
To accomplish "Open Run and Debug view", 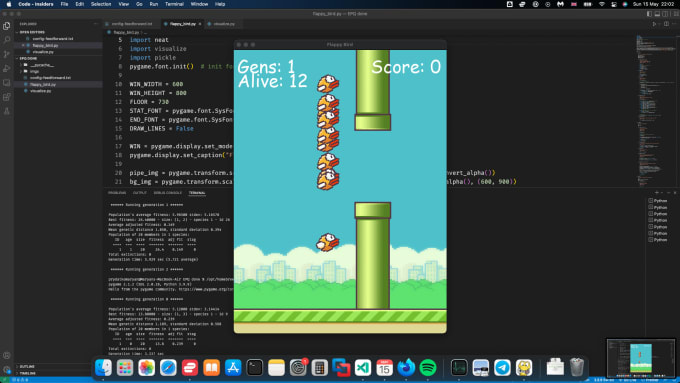I will pos(7,69).
